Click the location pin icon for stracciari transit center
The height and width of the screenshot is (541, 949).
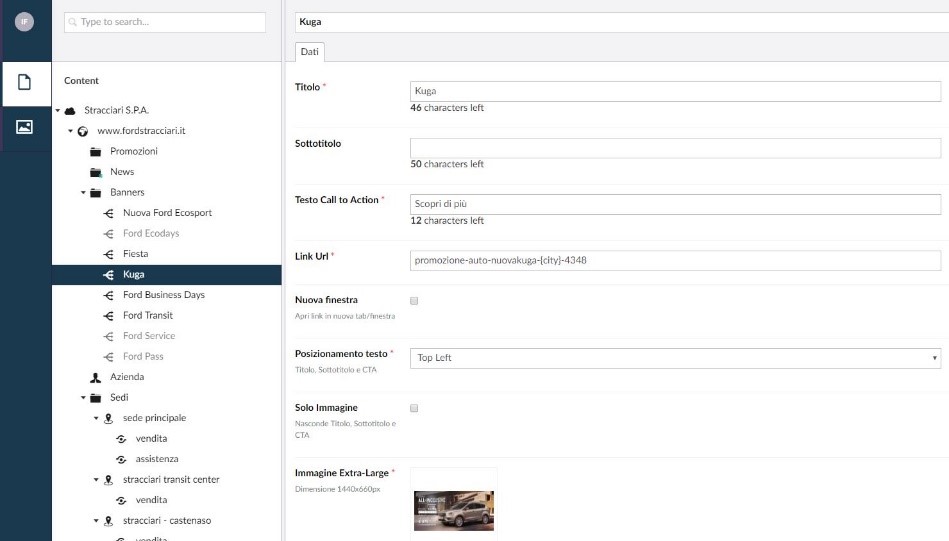click(108, 480)
